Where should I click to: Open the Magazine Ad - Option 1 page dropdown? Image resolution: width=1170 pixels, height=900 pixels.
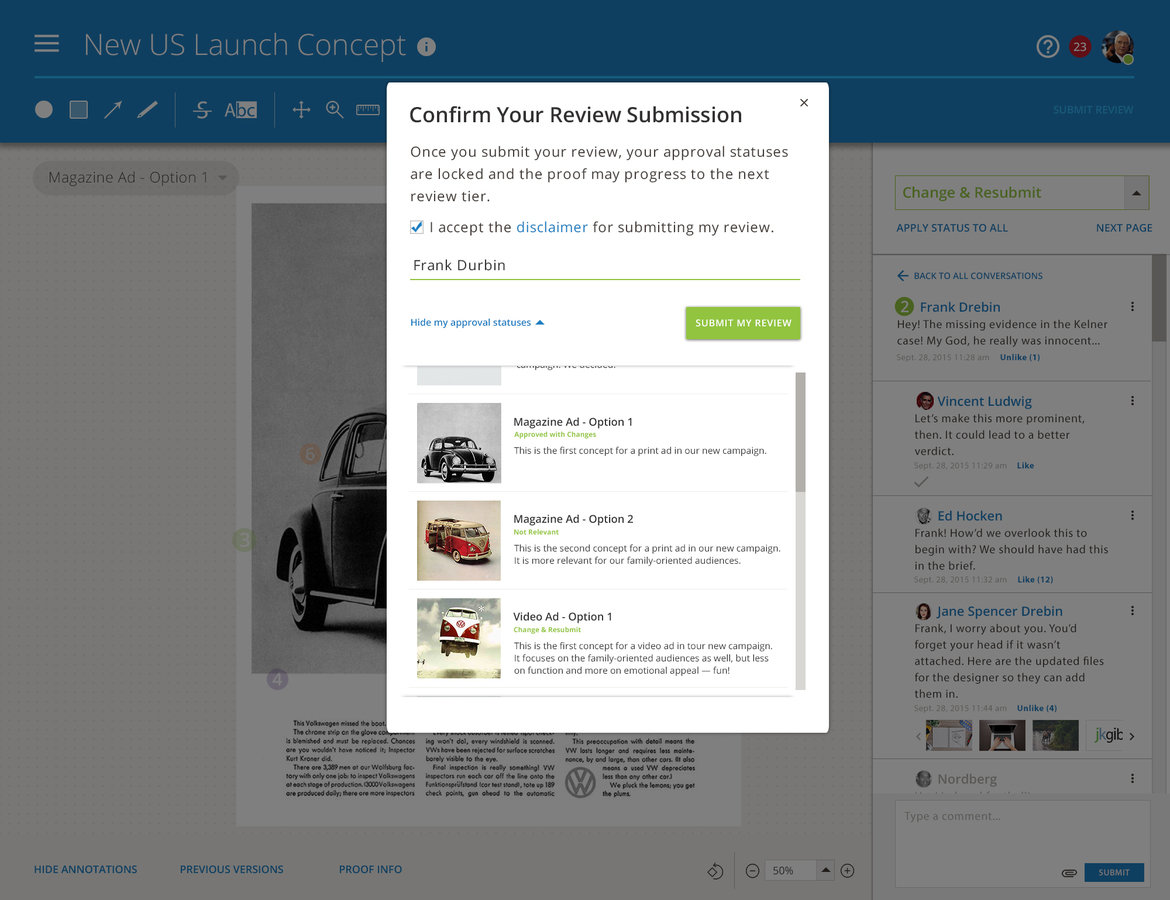click(136, 178)
